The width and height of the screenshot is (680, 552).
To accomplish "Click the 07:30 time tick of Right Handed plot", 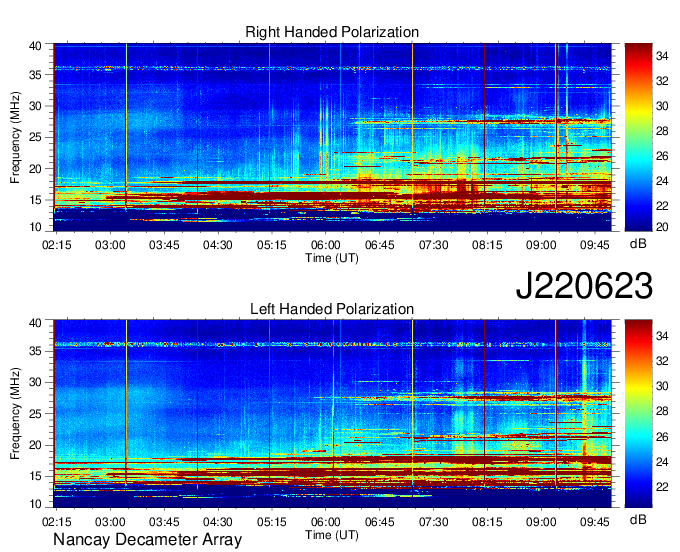I will tap(433, 245).
